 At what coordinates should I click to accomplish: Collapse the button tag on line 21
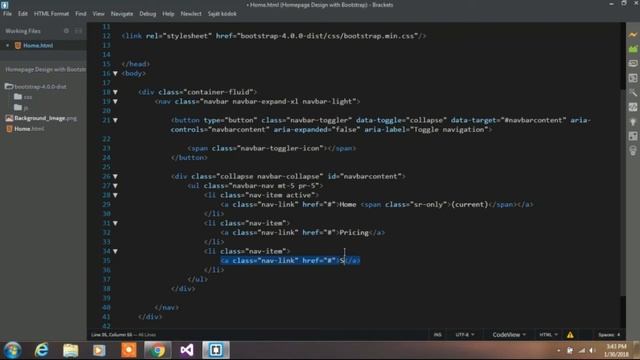coord(115,120)
